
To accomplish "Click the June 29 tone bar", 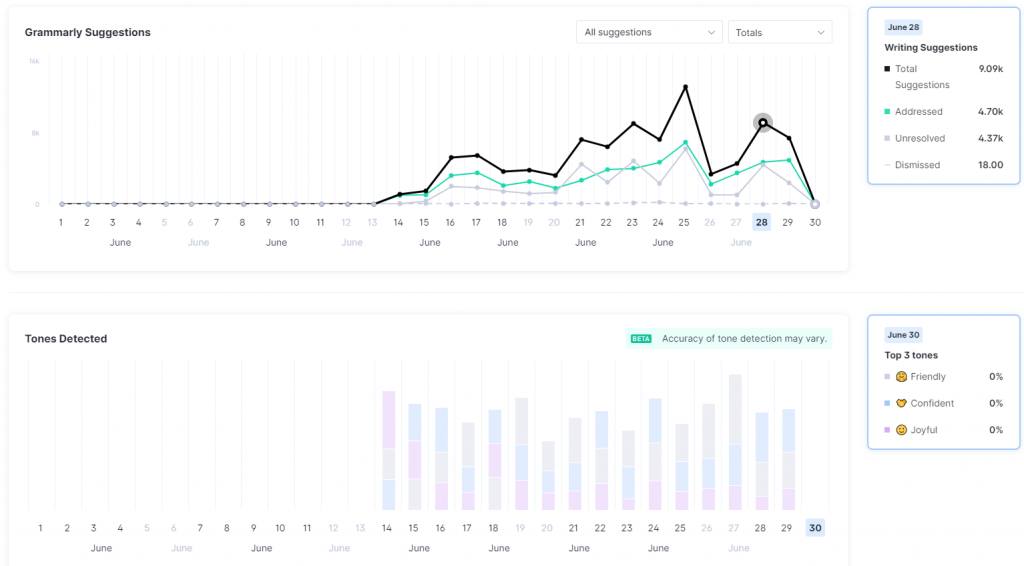I will click(x=788, y=460).
